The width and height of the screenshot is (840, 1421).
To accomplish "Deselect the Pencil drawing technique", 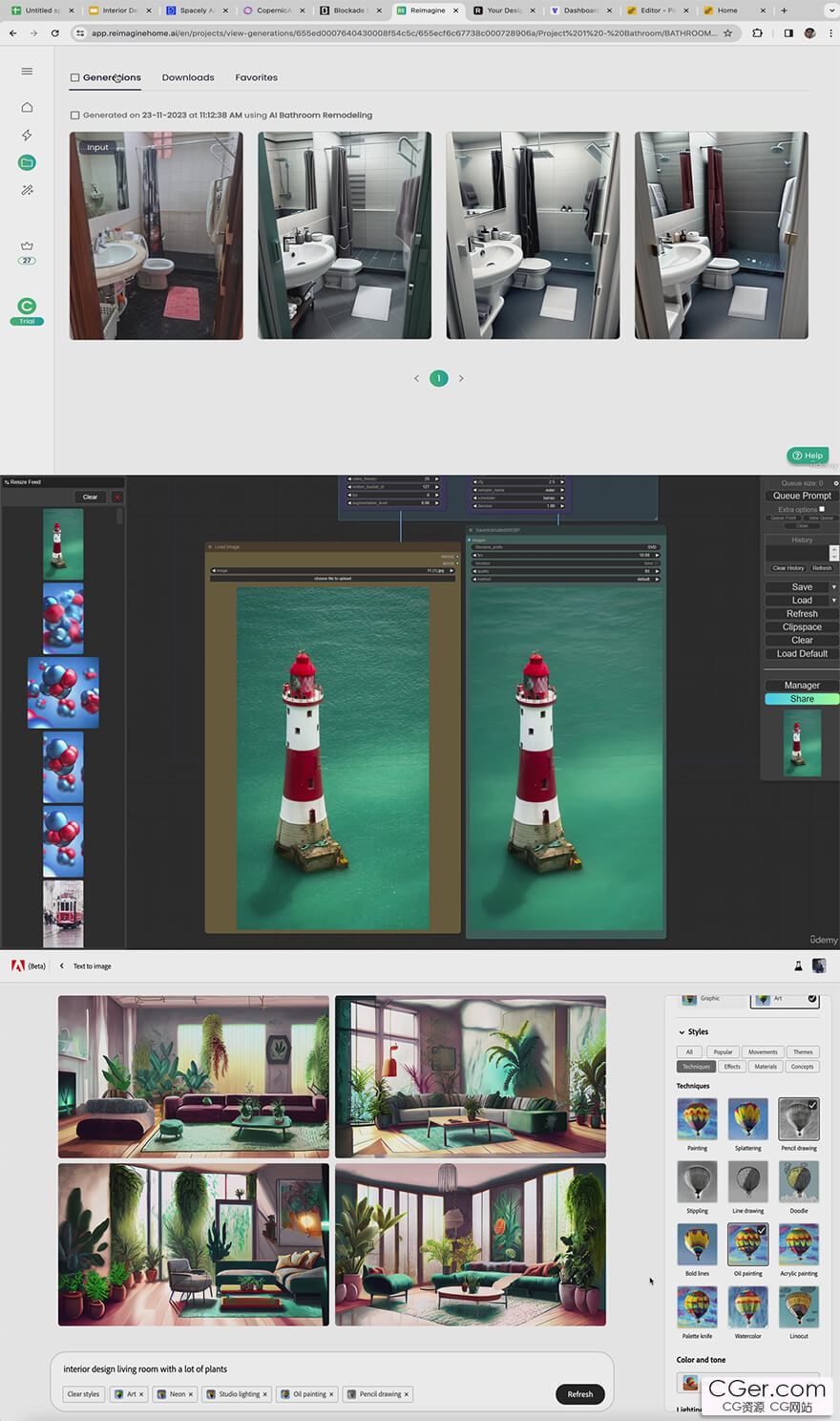I will coord(799,1118).
